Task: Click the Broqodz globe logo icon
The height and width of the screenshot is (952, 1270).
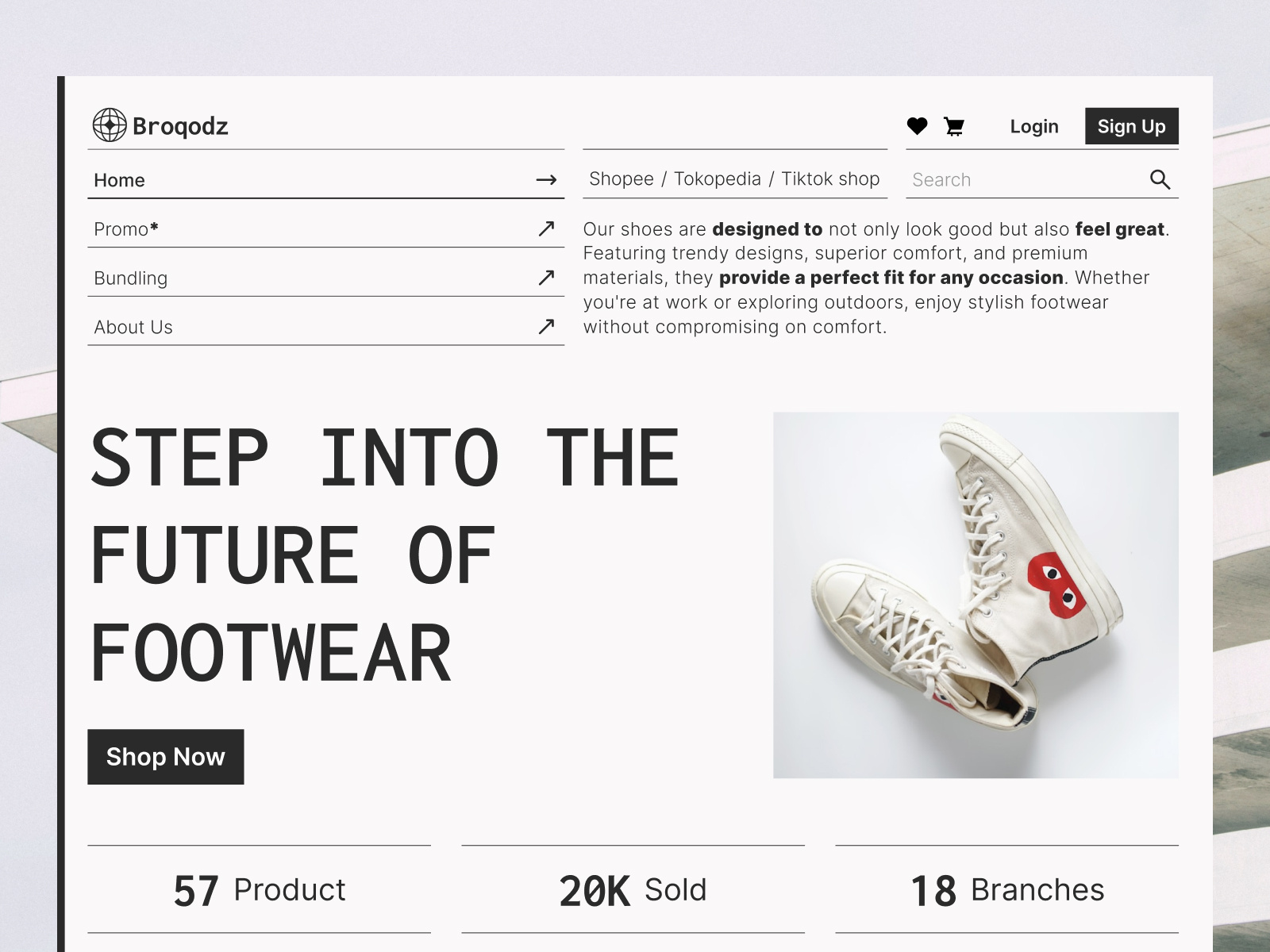Action: 109,125
